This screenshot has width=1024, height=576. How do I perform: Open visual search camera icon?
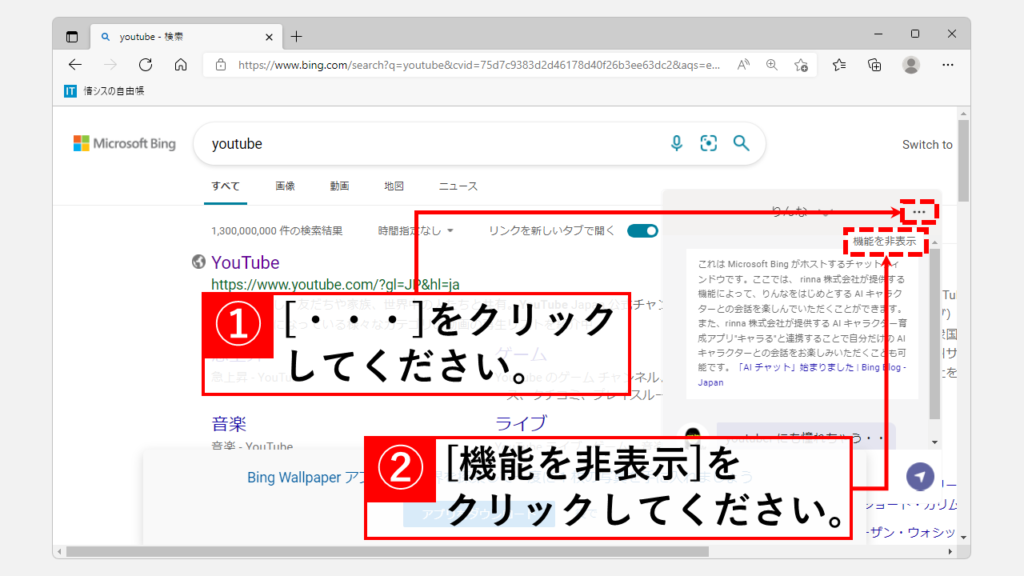point(709,144)
